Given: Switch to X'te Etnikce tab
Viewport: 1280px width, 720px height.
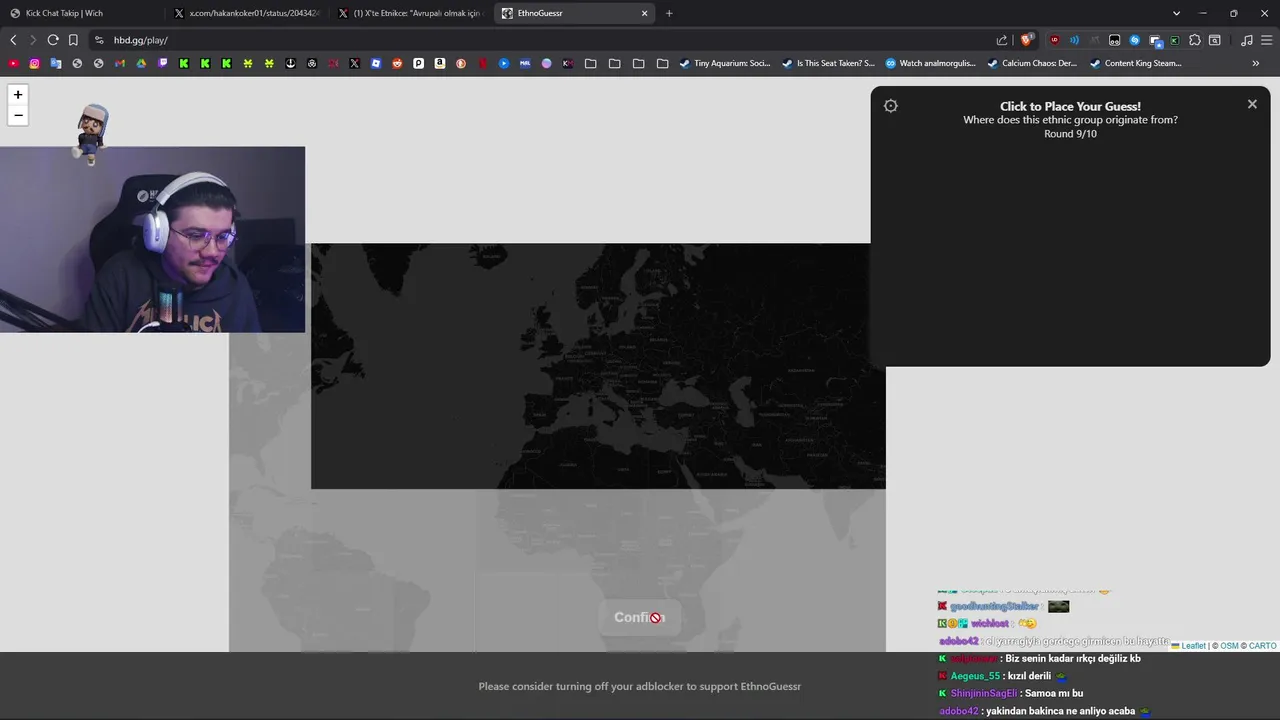Looking at the screenshot, I should [410, 13].
